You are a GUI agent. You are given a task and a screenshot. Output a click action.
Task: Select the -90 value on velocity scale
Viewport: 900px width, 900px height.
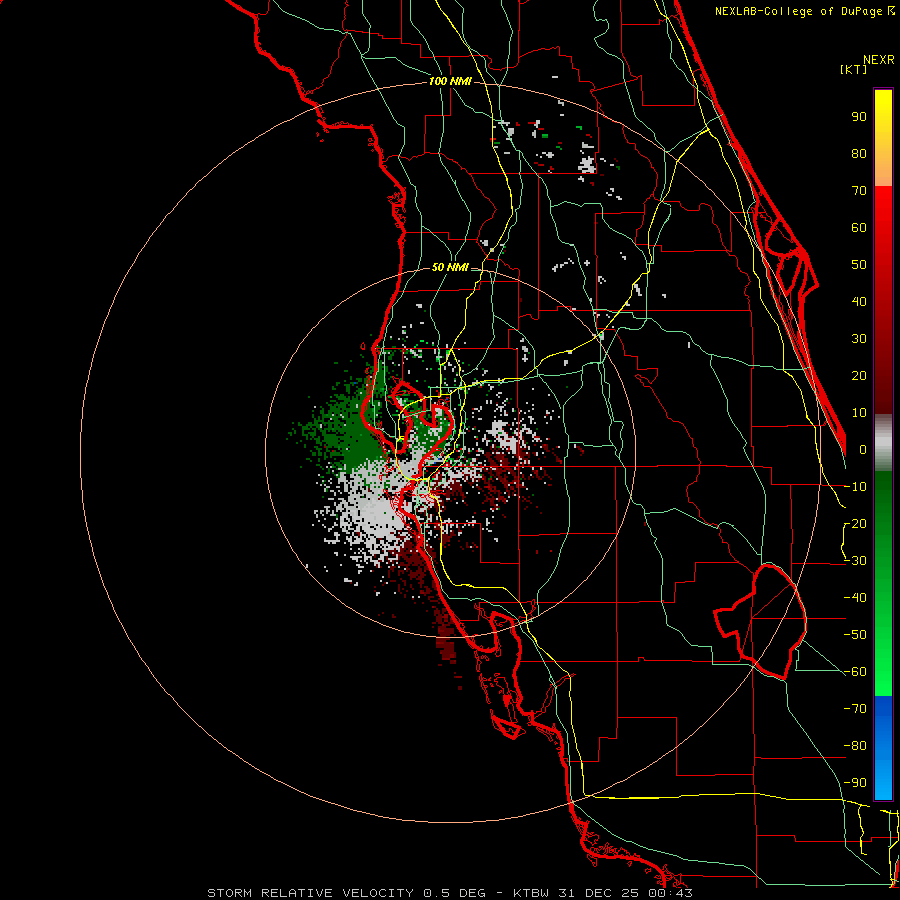pos(855,783)
